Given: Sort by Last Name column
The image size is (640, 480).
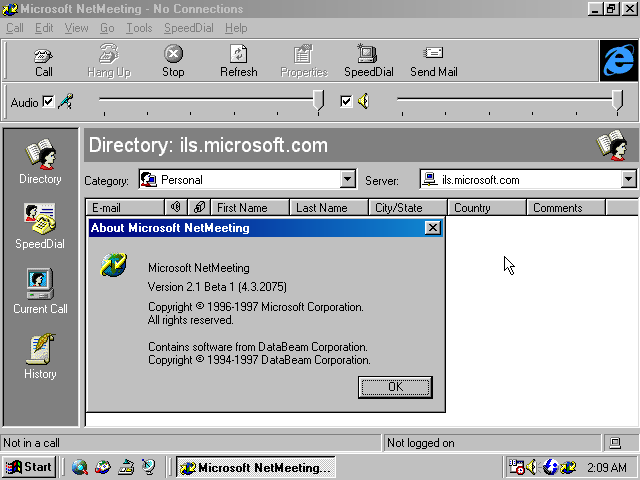Looking at the screenshot, I should [329, 207].
